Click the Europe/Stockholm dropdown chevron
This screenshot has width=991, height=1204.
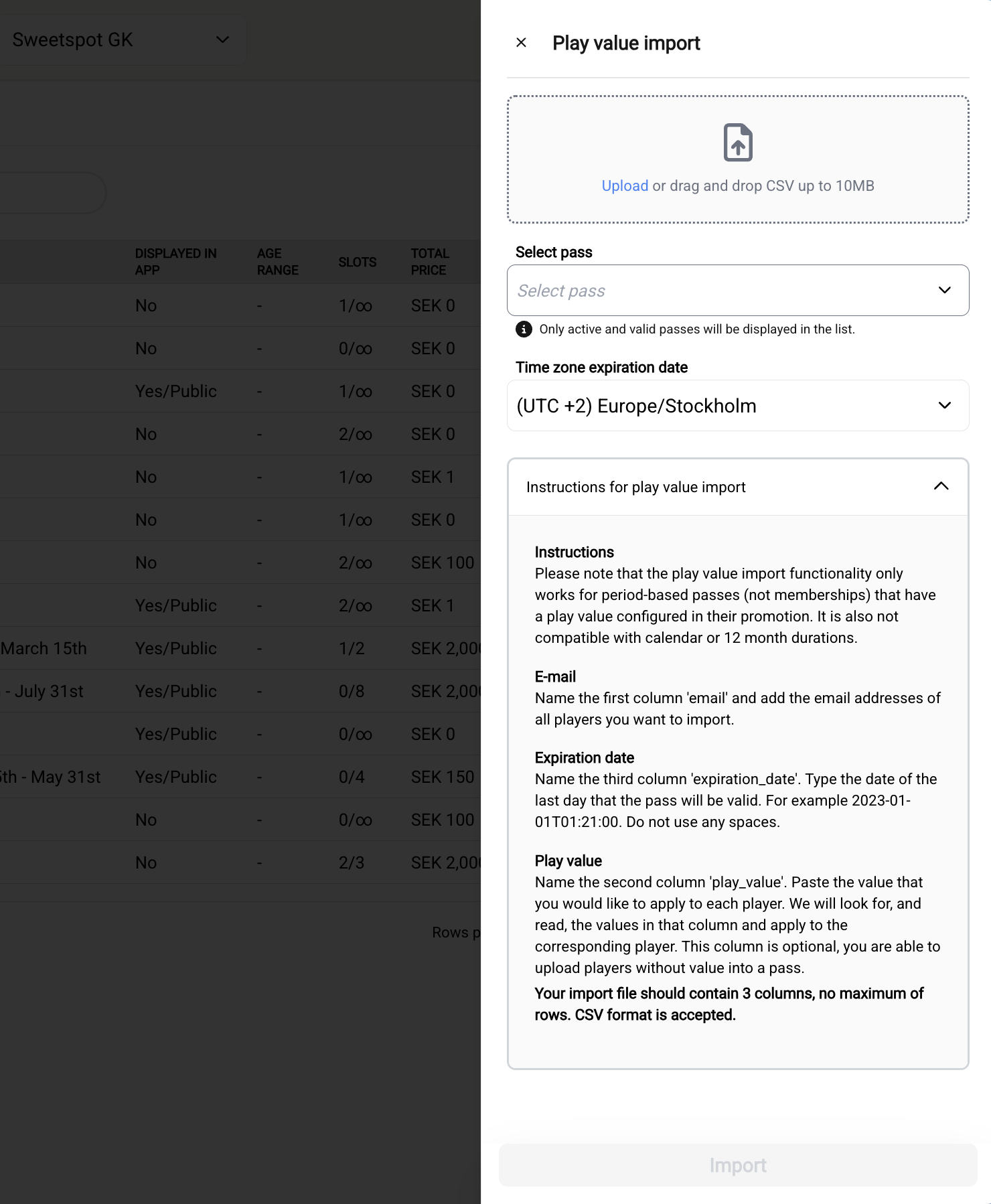coord(944,406)
